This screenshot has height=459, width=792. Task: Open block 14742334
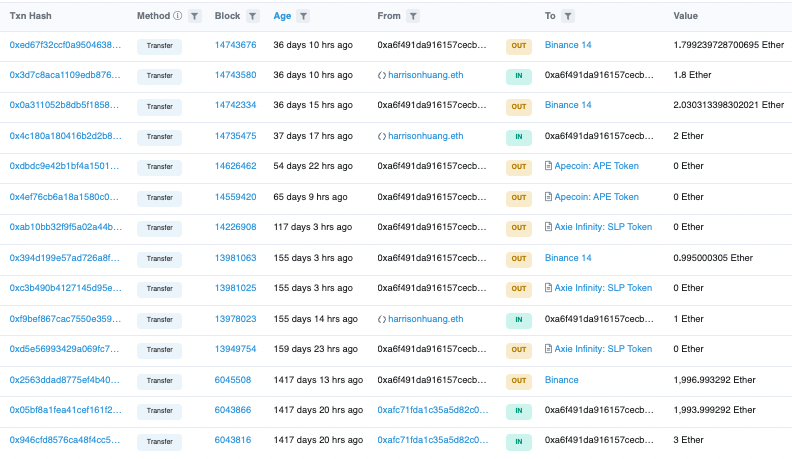235,105
